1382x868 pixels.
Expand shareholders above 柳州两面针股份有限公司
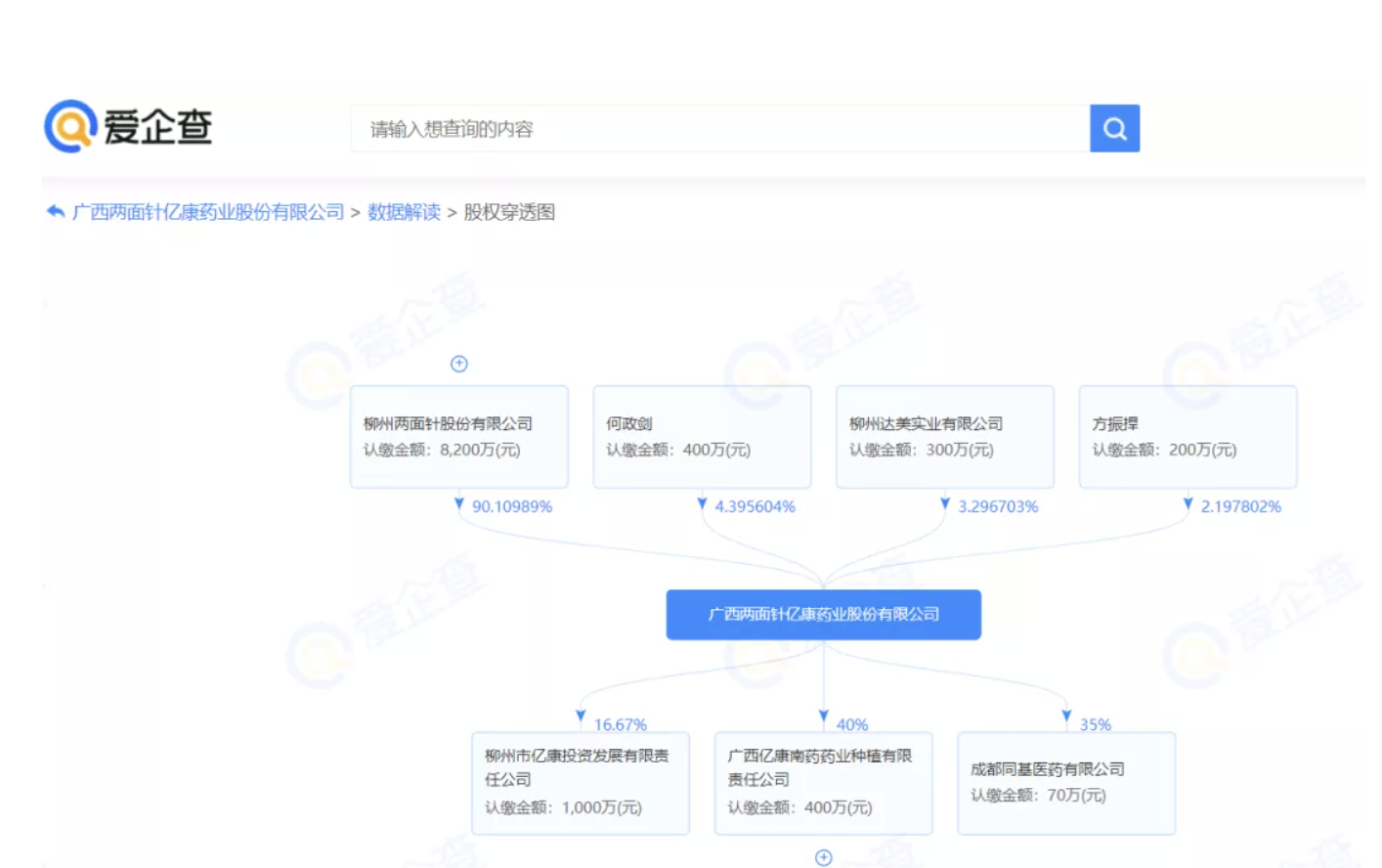(x=458, y=364)
